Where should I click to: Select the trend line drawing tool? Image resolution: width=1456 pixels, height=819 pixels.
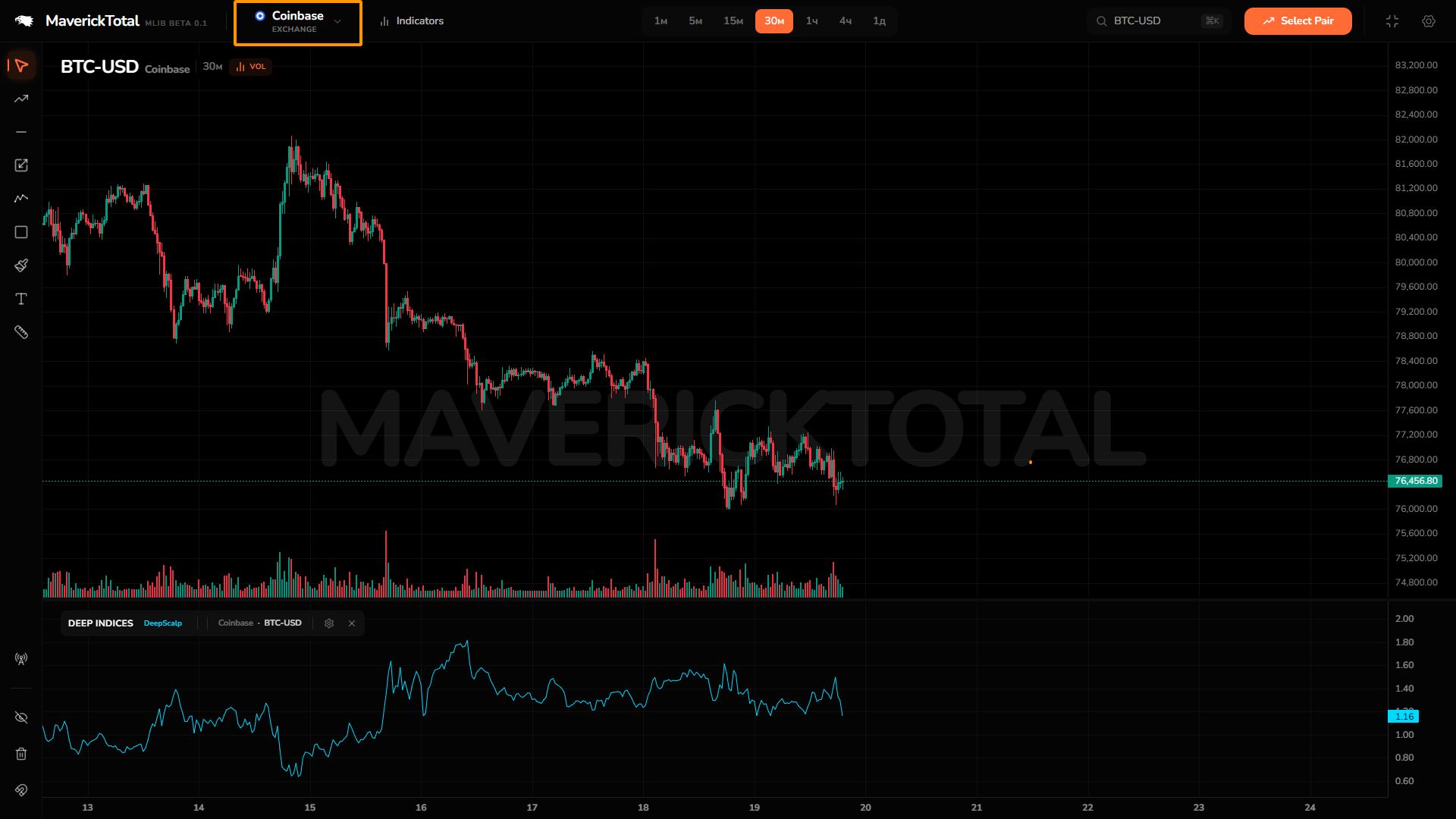[21, 99]
